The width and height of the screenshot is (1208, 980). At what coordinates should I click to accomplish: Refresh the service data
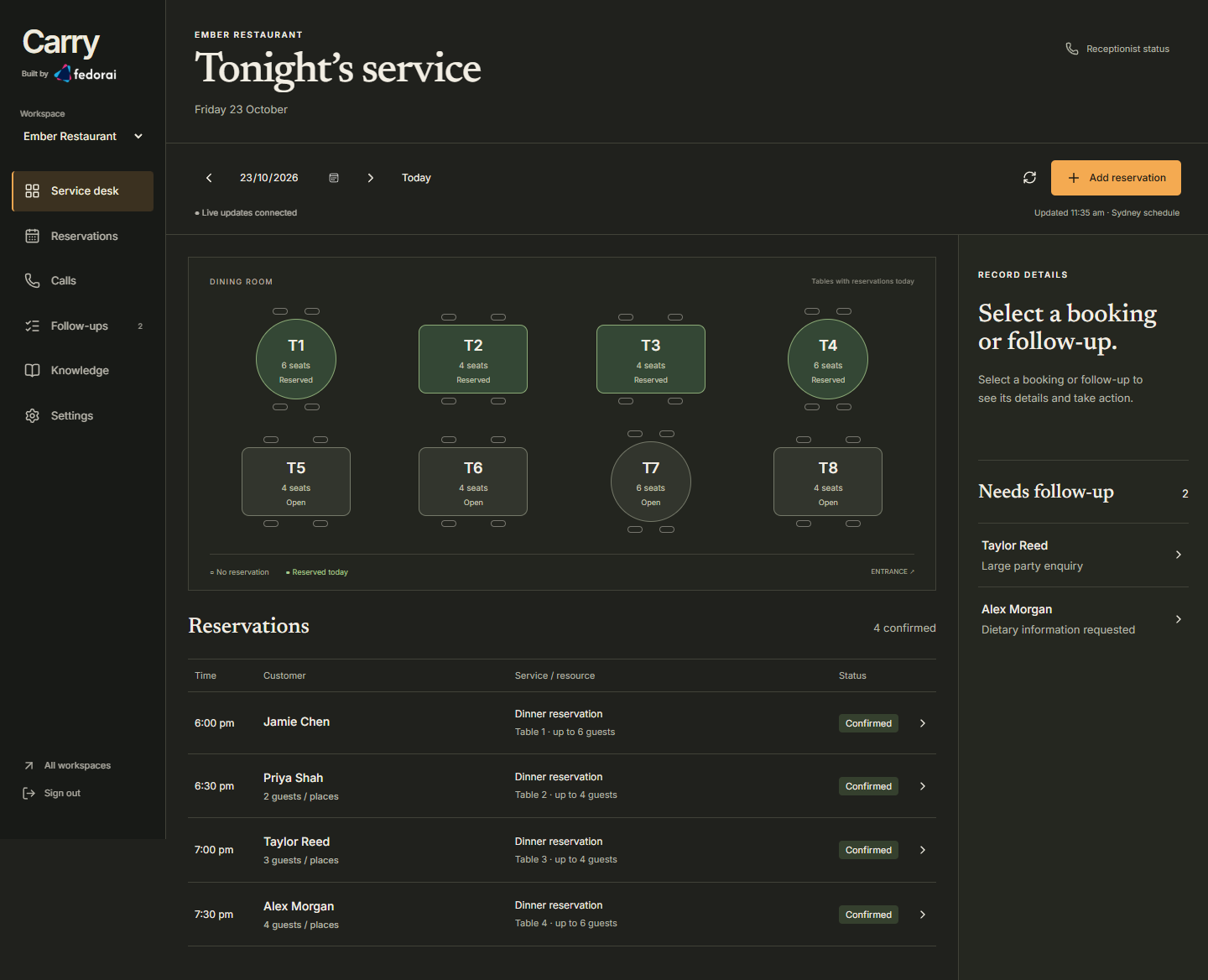click(x=1030, y=178)
